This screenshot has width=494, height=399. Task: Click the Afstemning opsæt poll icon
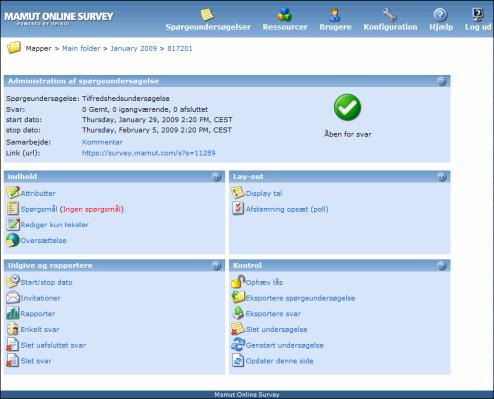[238, 209]
